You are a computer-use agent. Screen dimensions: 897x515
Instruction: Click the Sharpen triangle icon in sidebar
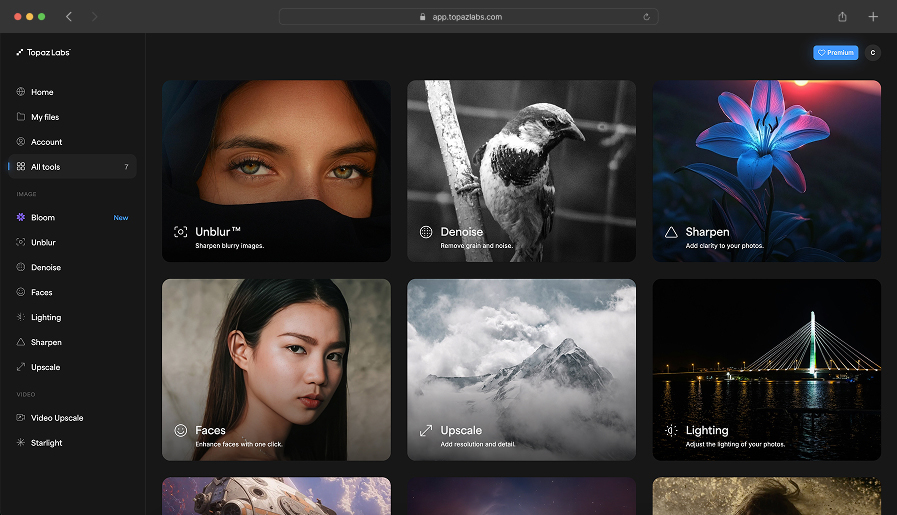click(21, 342)
